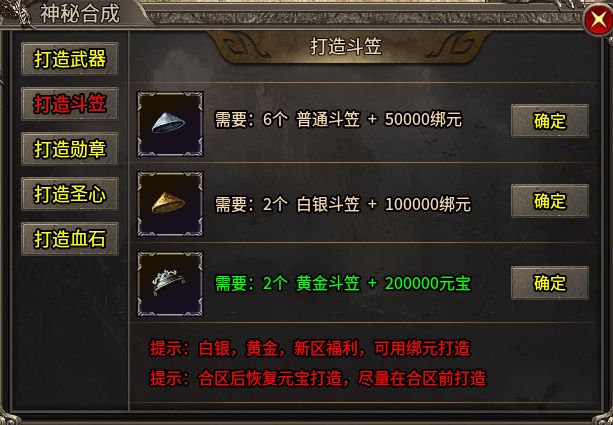This screenshot has height=425, width=613.
Task: Go to the 打造圣心 tab
Action: click(x=70, y=194)
